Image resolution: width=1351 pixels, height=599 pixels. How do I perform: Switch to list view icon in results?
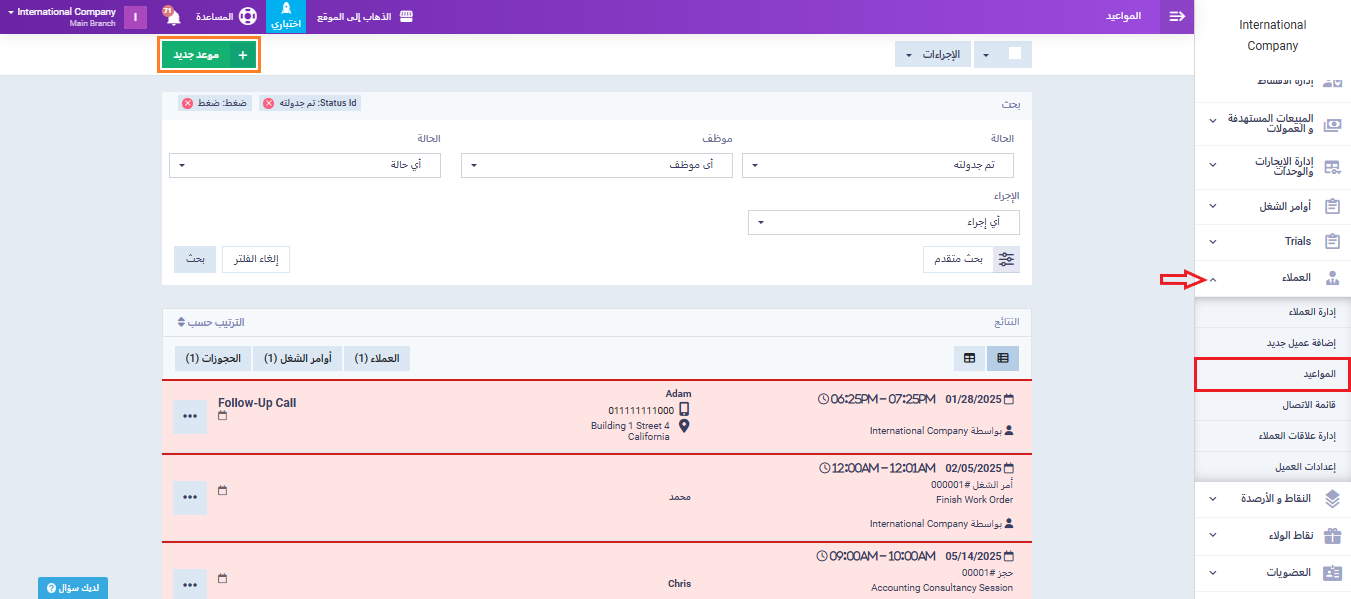tap(1003, 358)
